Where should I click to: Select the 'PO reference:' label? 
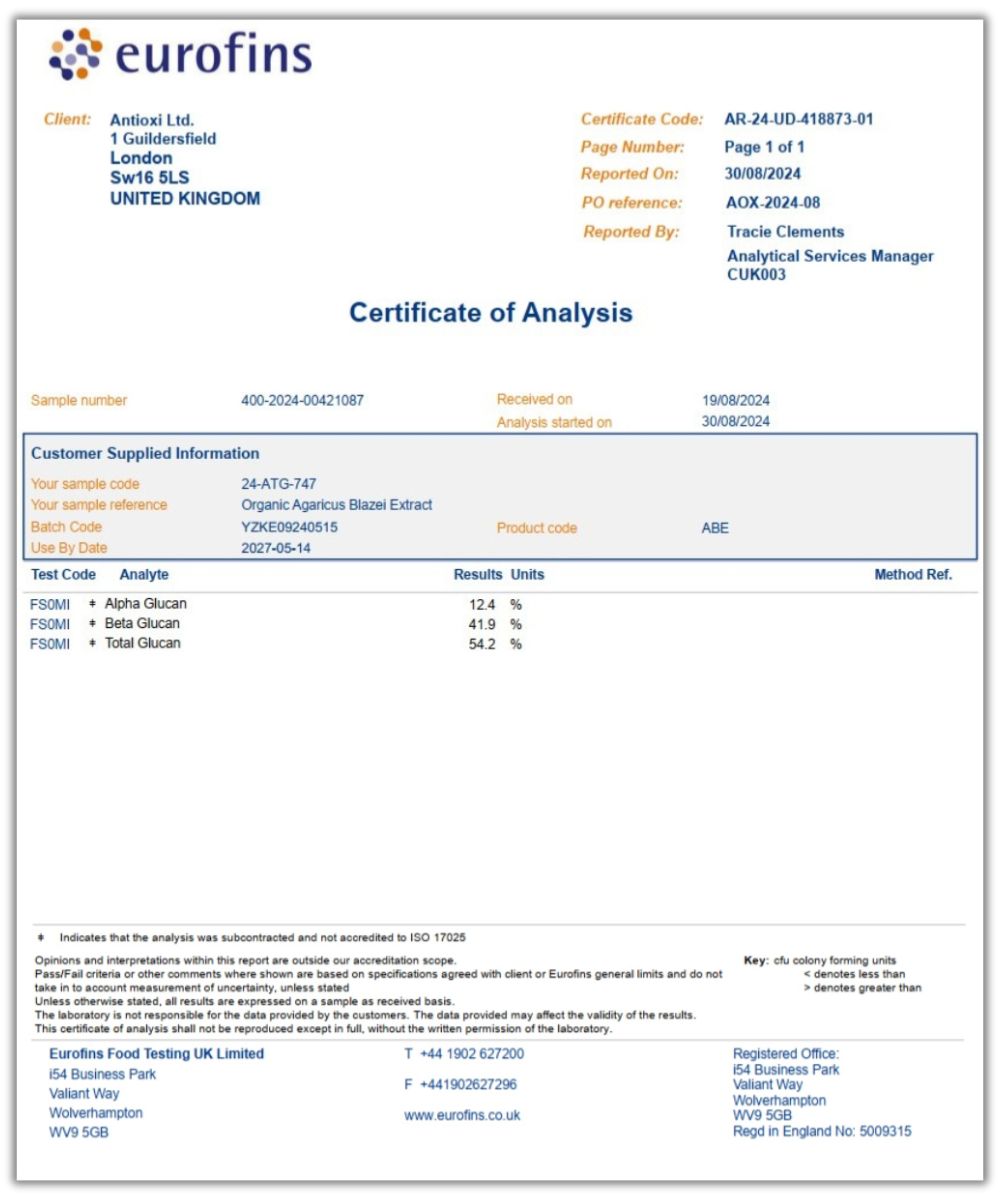[632, 203]
